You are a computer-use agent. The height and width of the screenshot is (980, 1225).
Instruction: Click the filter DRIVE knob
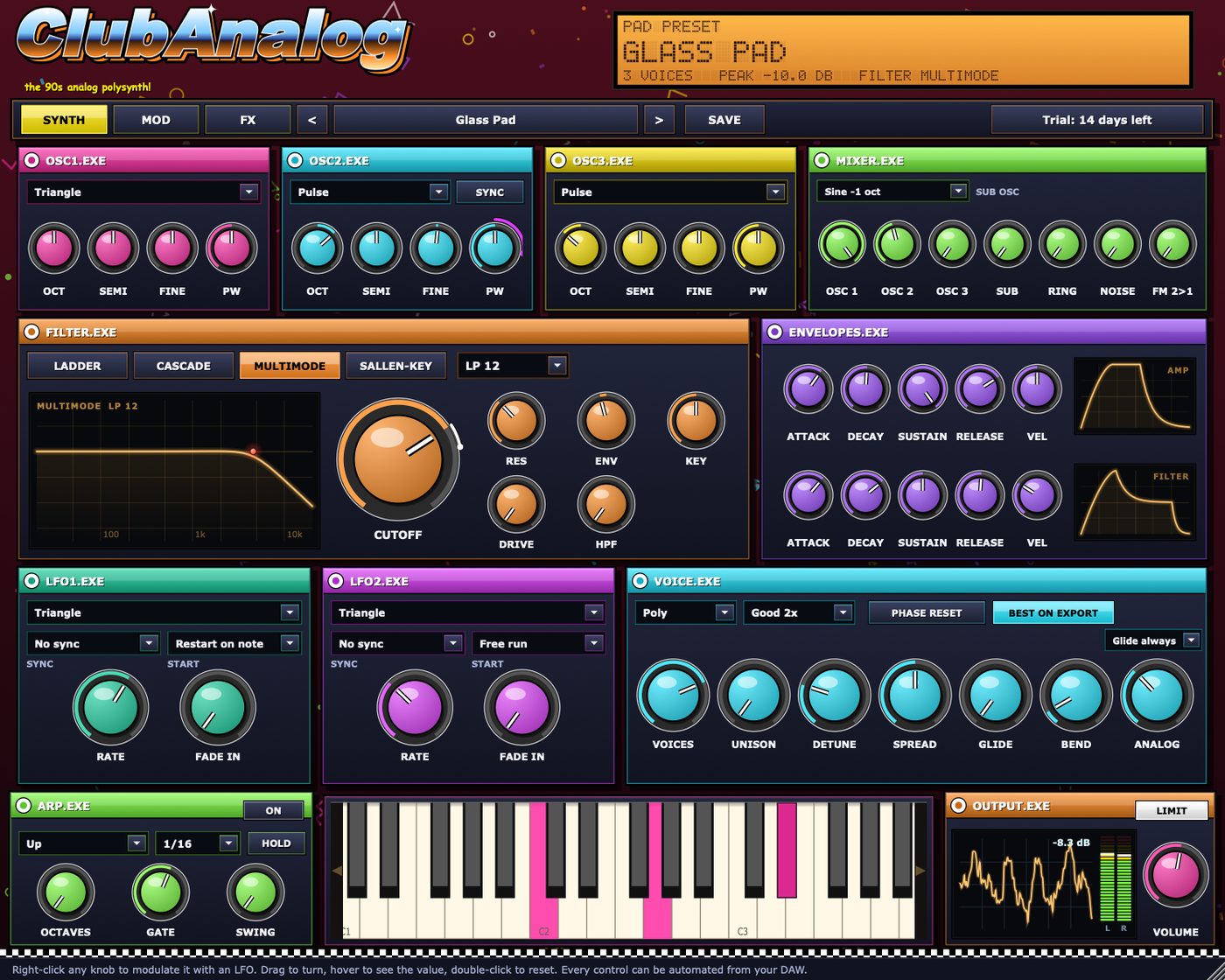516,503
